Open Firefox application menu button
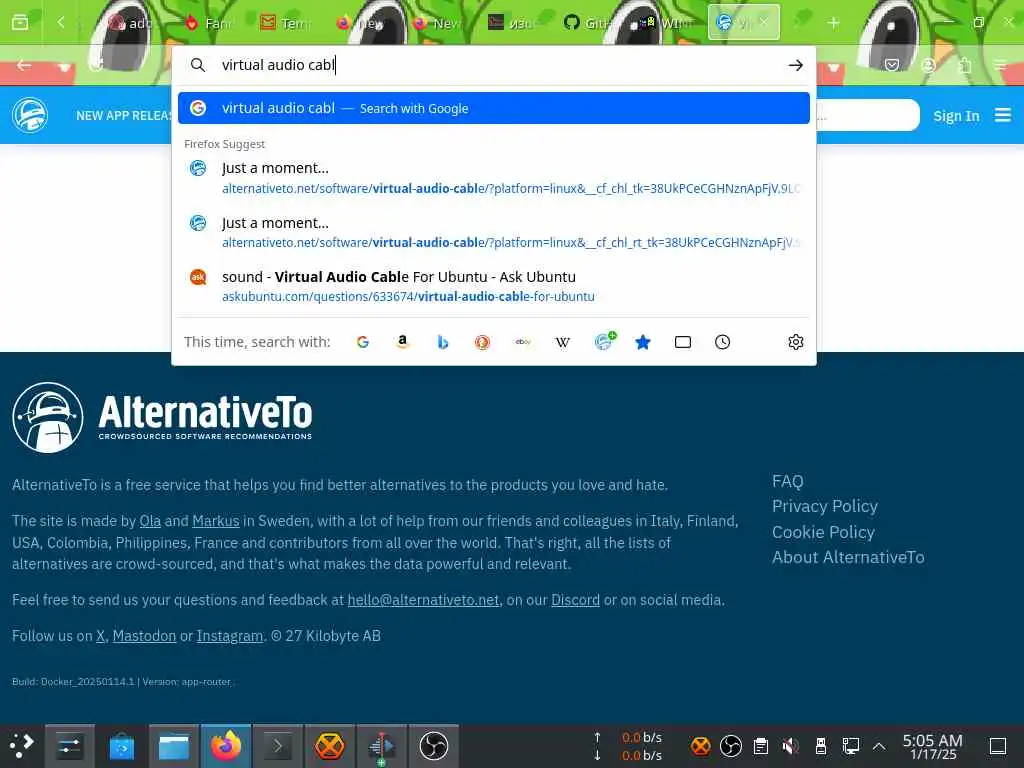The image size is (1024, 768). (x=1000, y=65)
